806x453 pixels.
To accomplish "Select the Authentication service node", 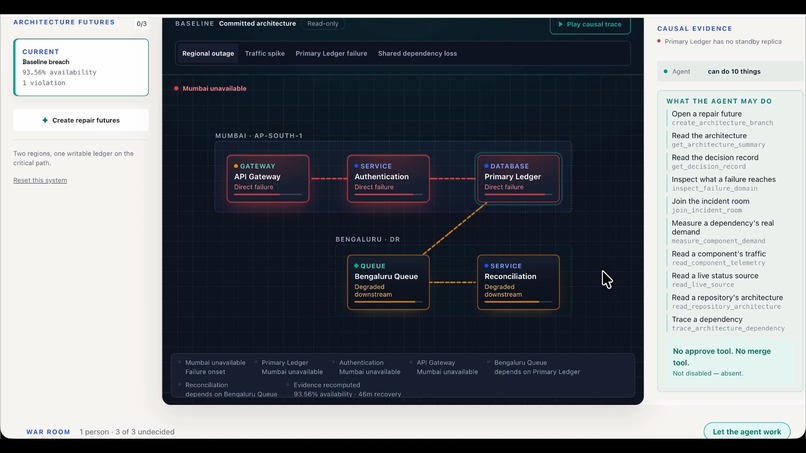I will pos(388,178).
